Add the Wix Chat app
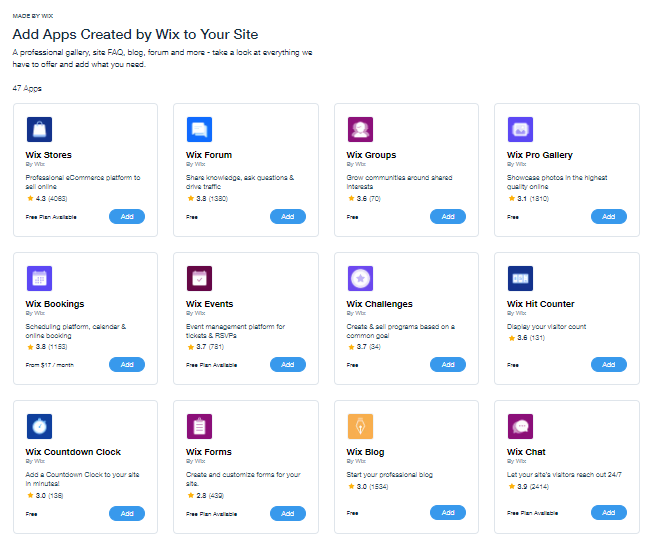The width and height of the screenshot is (653, 545). (609, 513)
